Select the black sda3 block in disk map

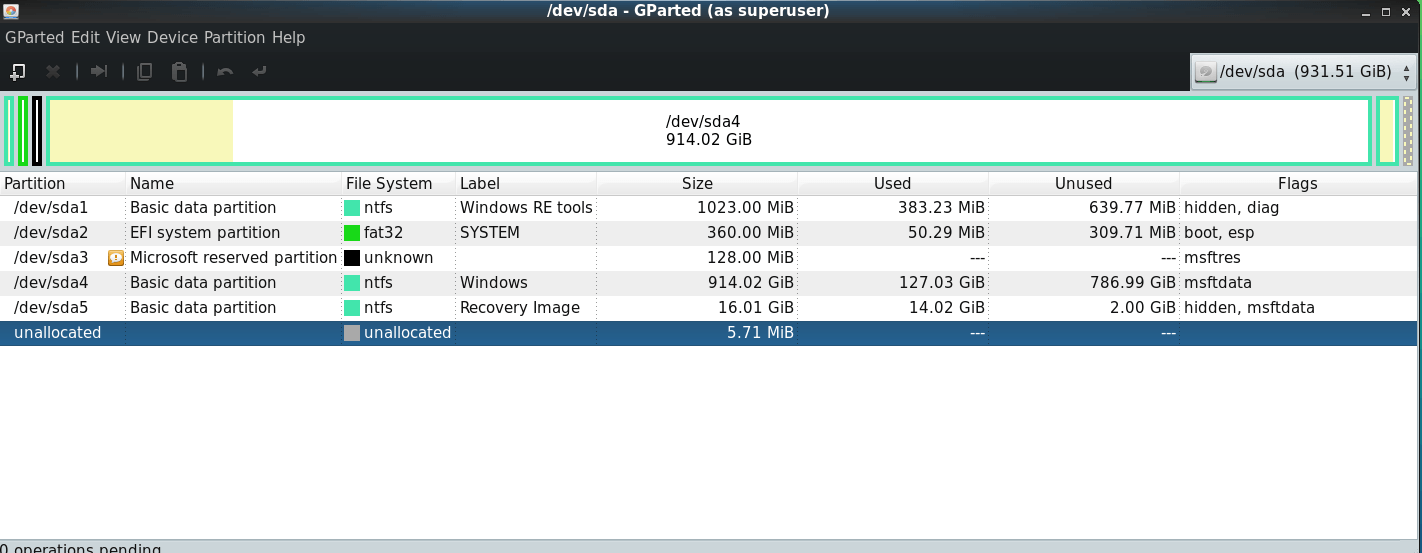coord(37,131)
